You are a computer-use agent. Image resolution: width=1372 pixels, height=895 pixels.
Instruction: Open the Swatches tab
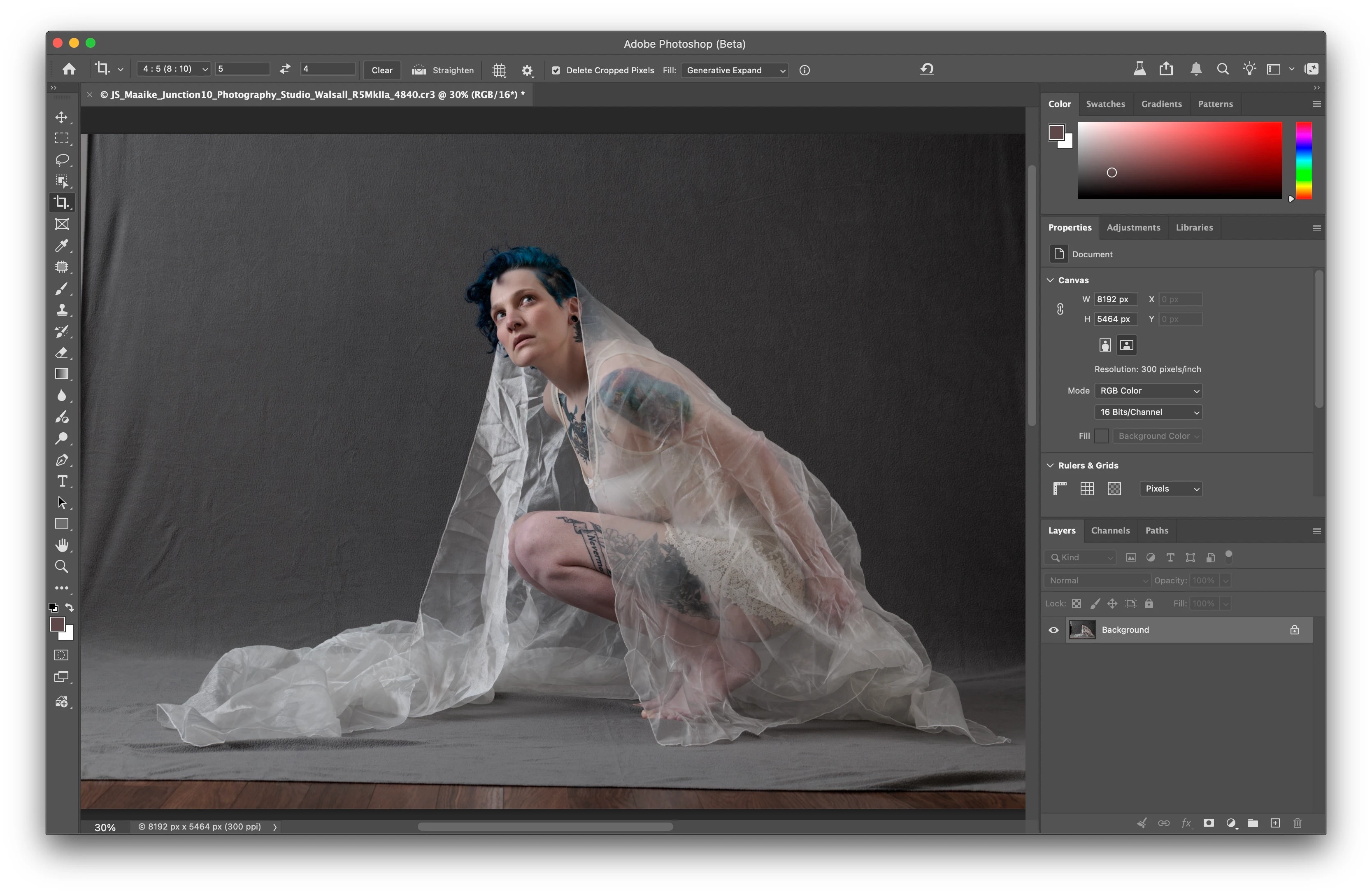[1105, 105]
